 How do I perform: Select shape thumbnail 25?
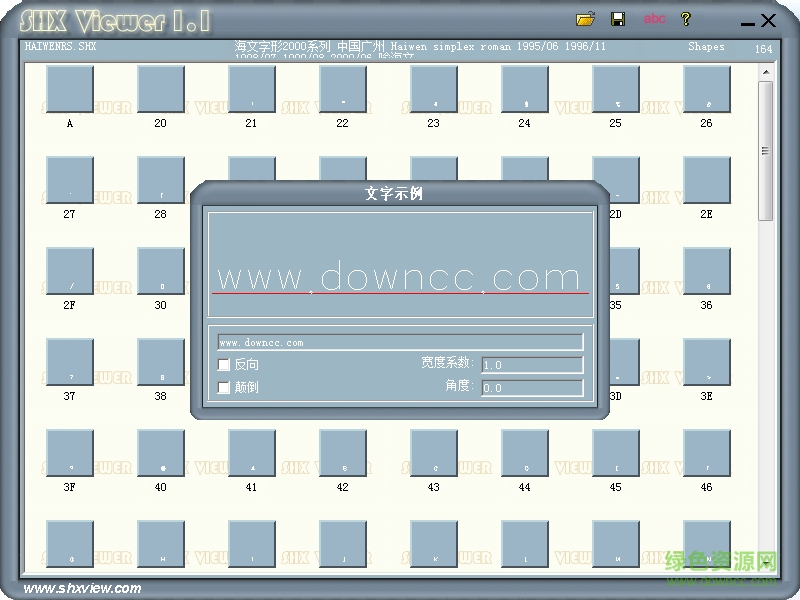point(616,89)
